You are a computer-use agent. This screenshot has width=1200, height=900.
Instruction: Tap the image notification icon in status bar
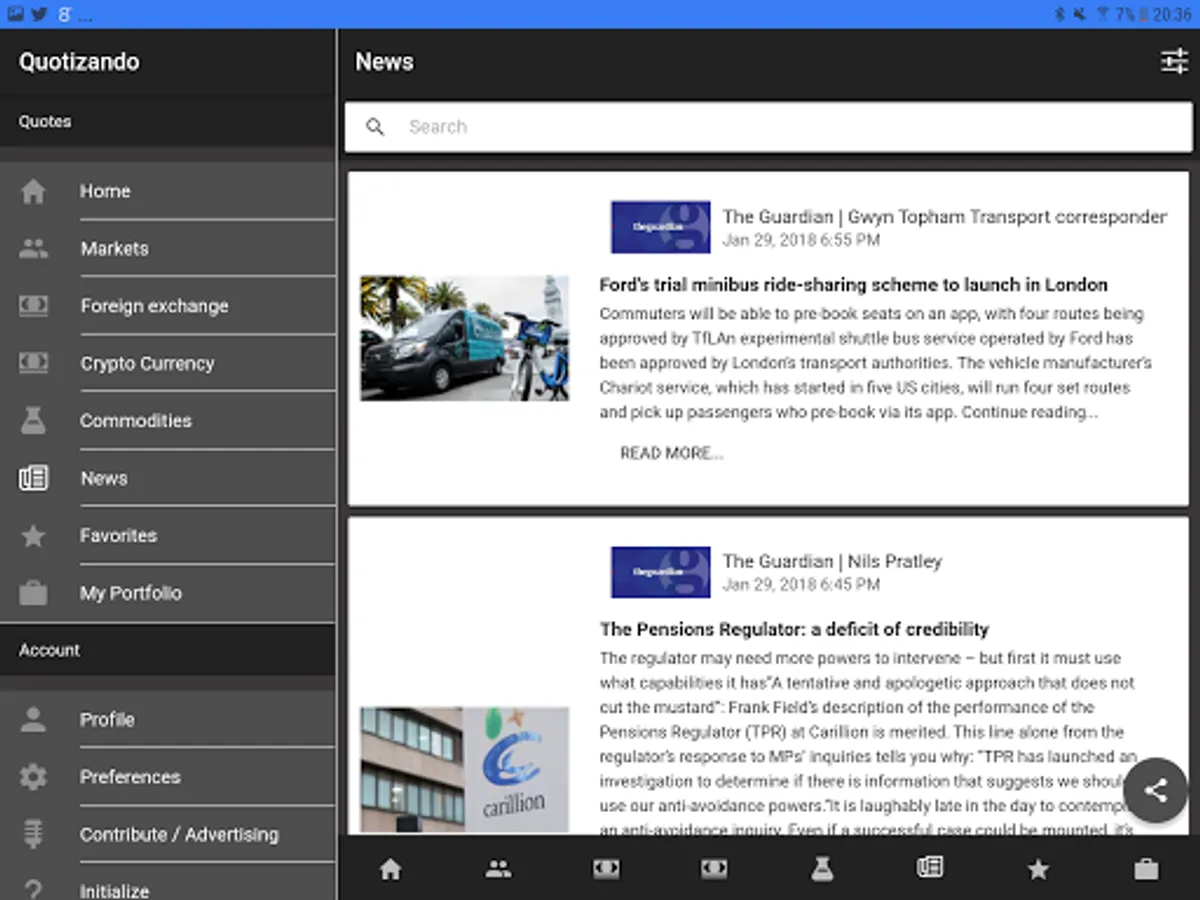15,14
